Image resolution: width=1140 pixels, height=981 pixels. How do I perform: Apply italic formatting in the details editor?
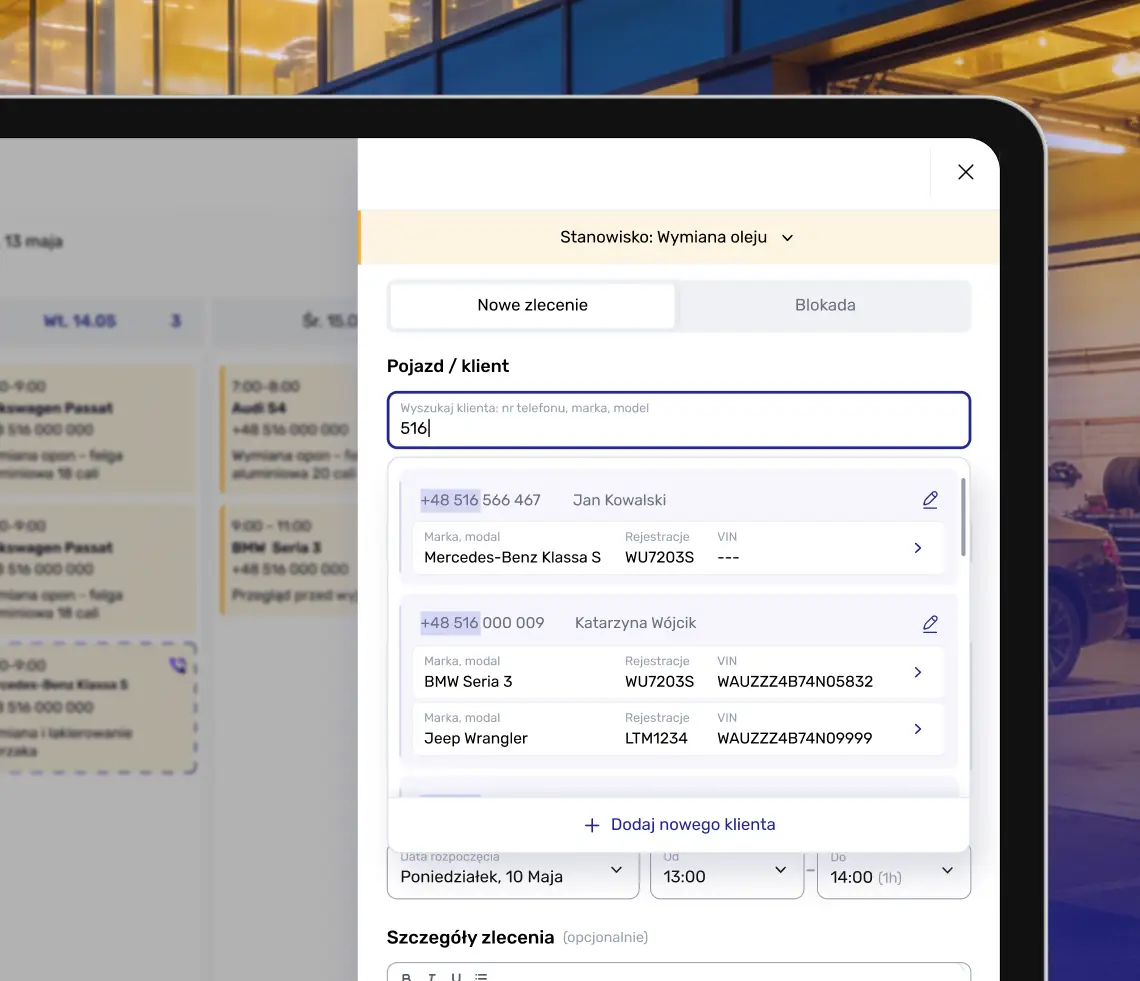431,977
